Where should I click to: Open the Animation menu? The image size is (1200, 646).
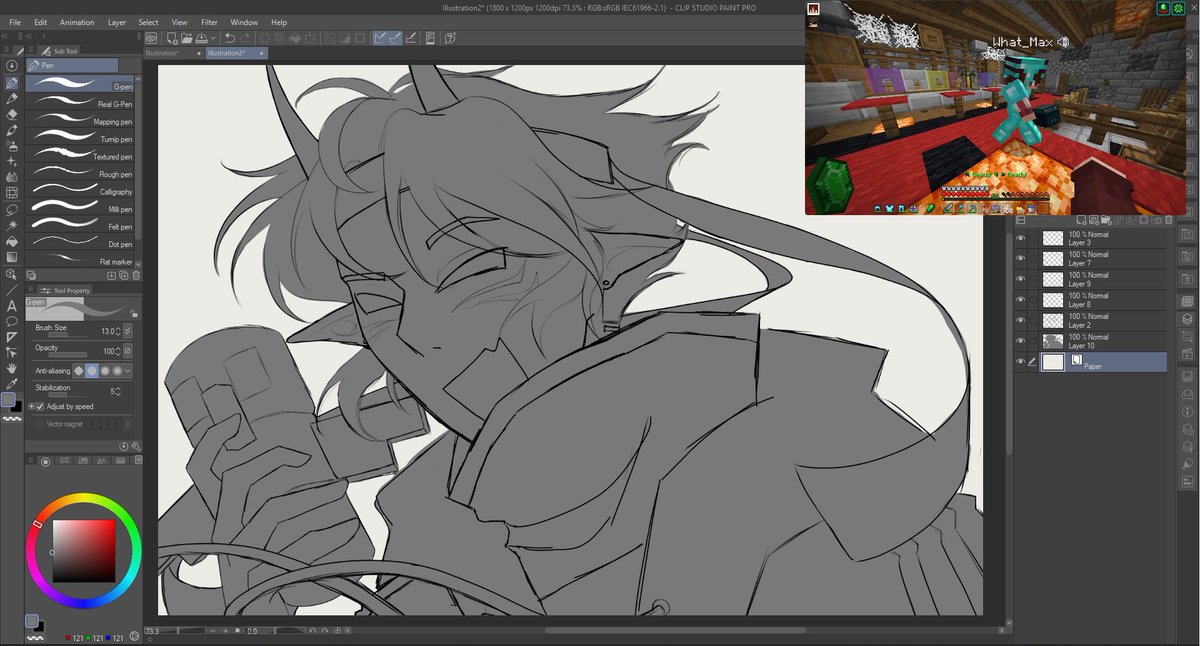tap(77, 22)
